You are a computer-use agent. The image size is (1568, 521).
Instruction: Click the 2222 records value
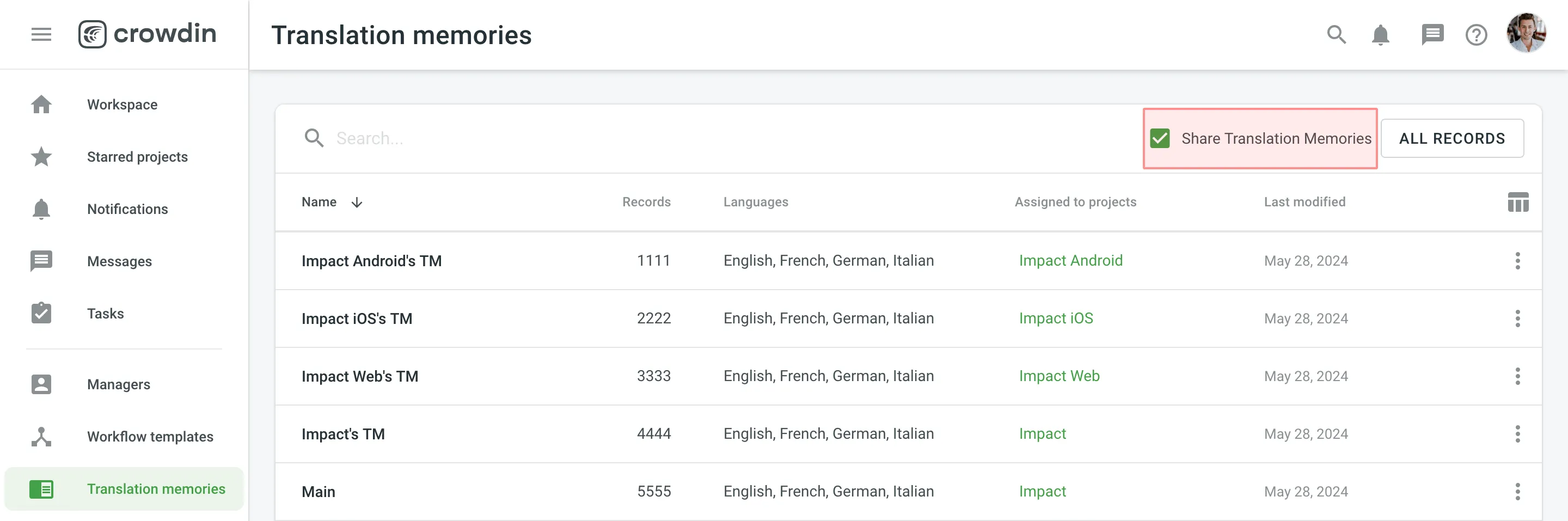pyautogui.click(x=653, y=318)
